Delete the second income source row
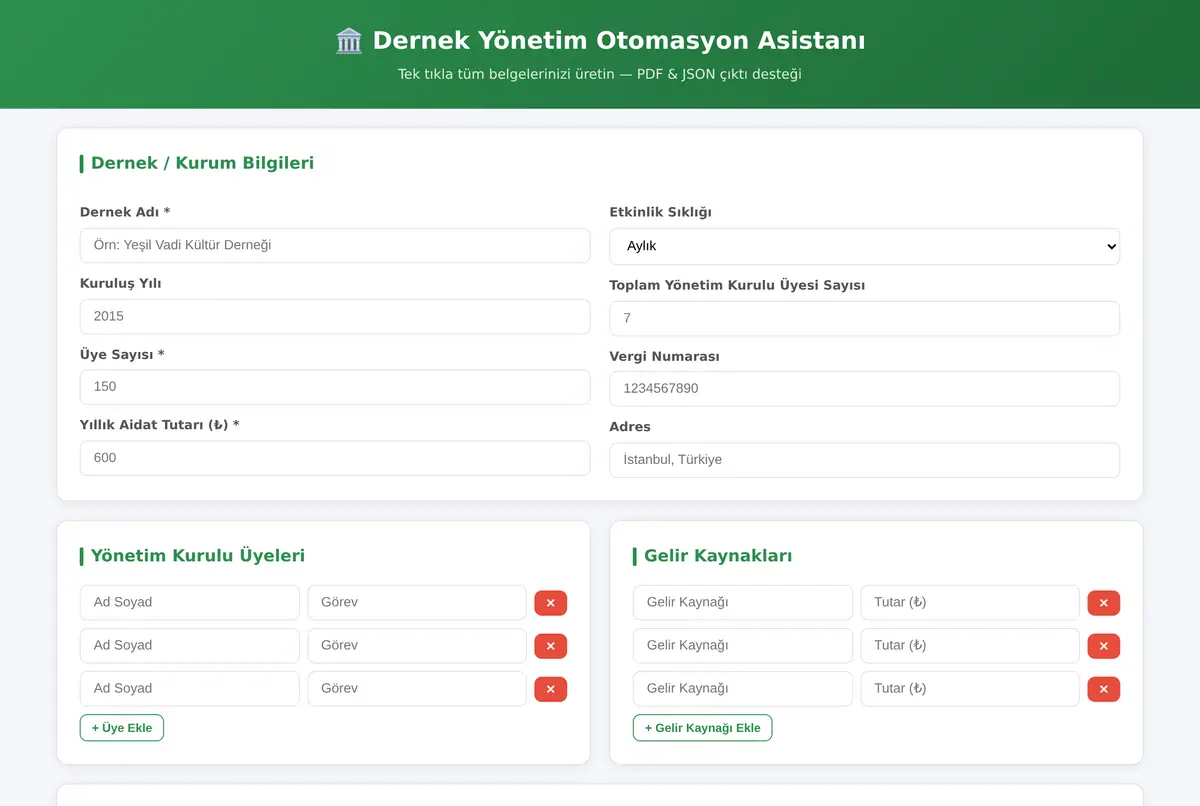This screenshot has width=1200, height=806. point(1104,646)
